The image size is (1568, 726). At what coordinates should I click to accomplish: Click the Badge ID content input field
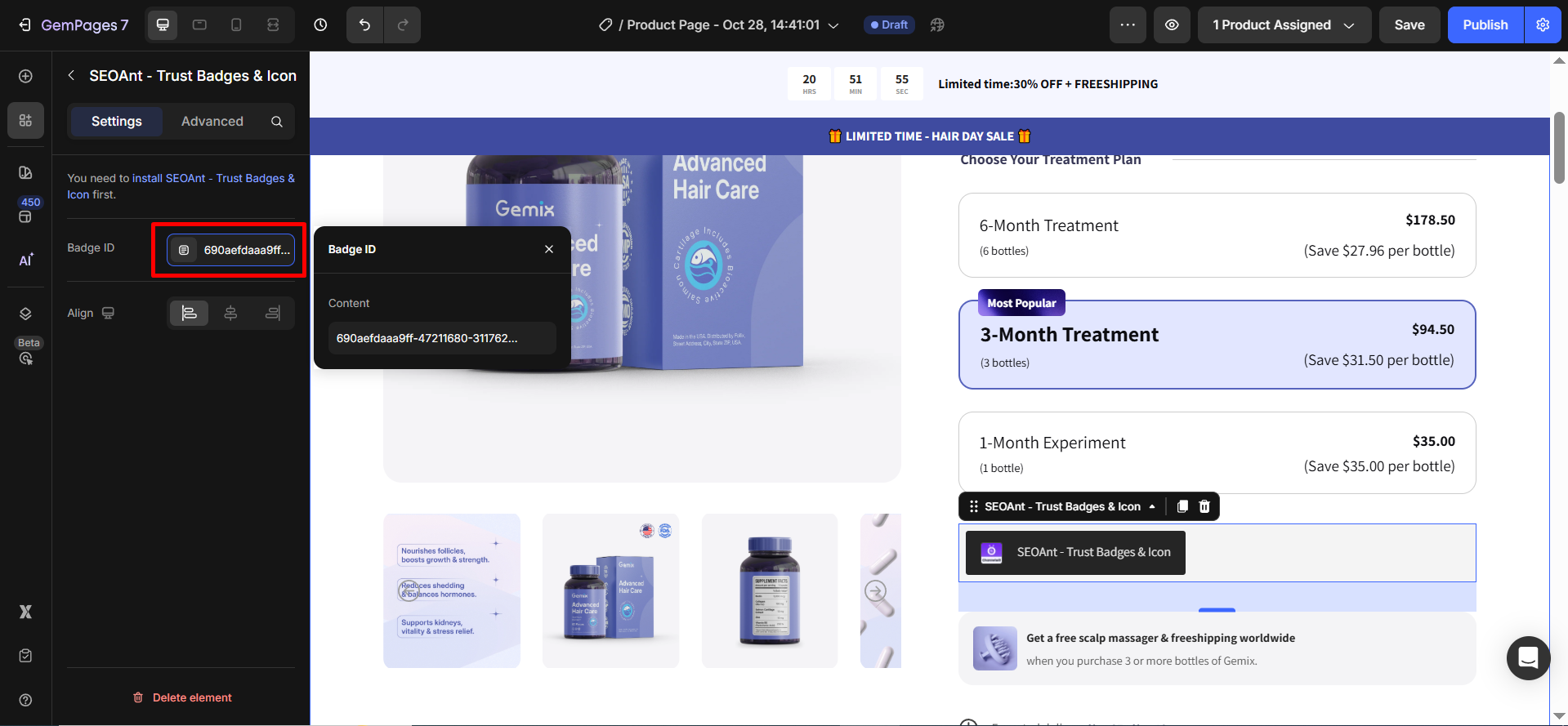441,338
